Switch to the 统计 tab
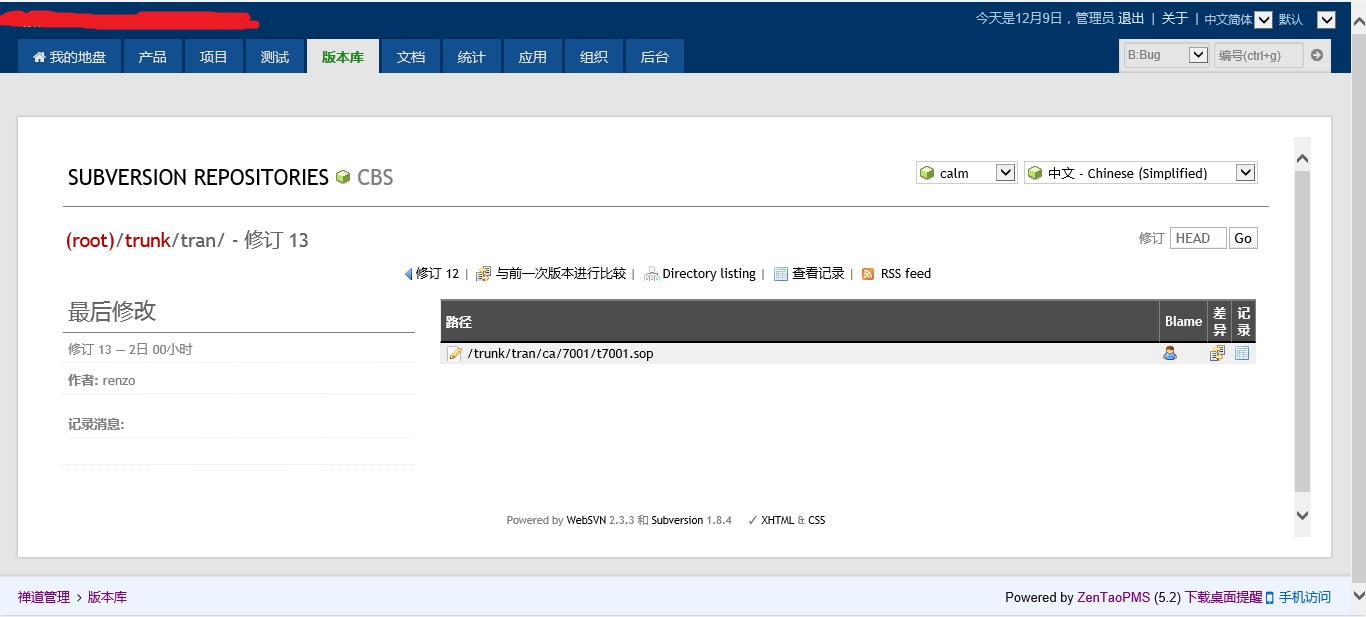The width and height of the screenshot is (1366, 617). point(472,57)
